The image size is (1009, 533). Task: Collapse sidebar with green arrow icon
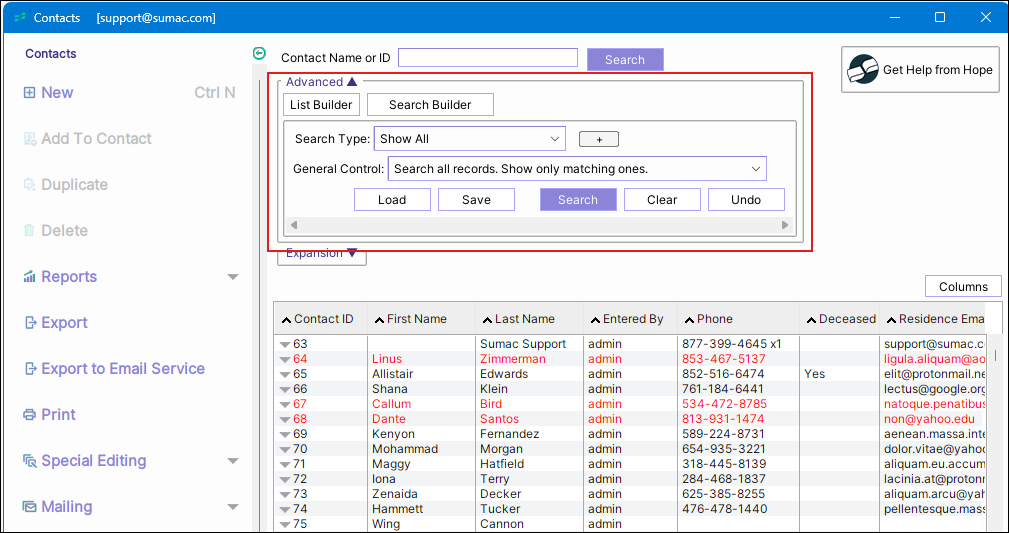tap(260, 54)
